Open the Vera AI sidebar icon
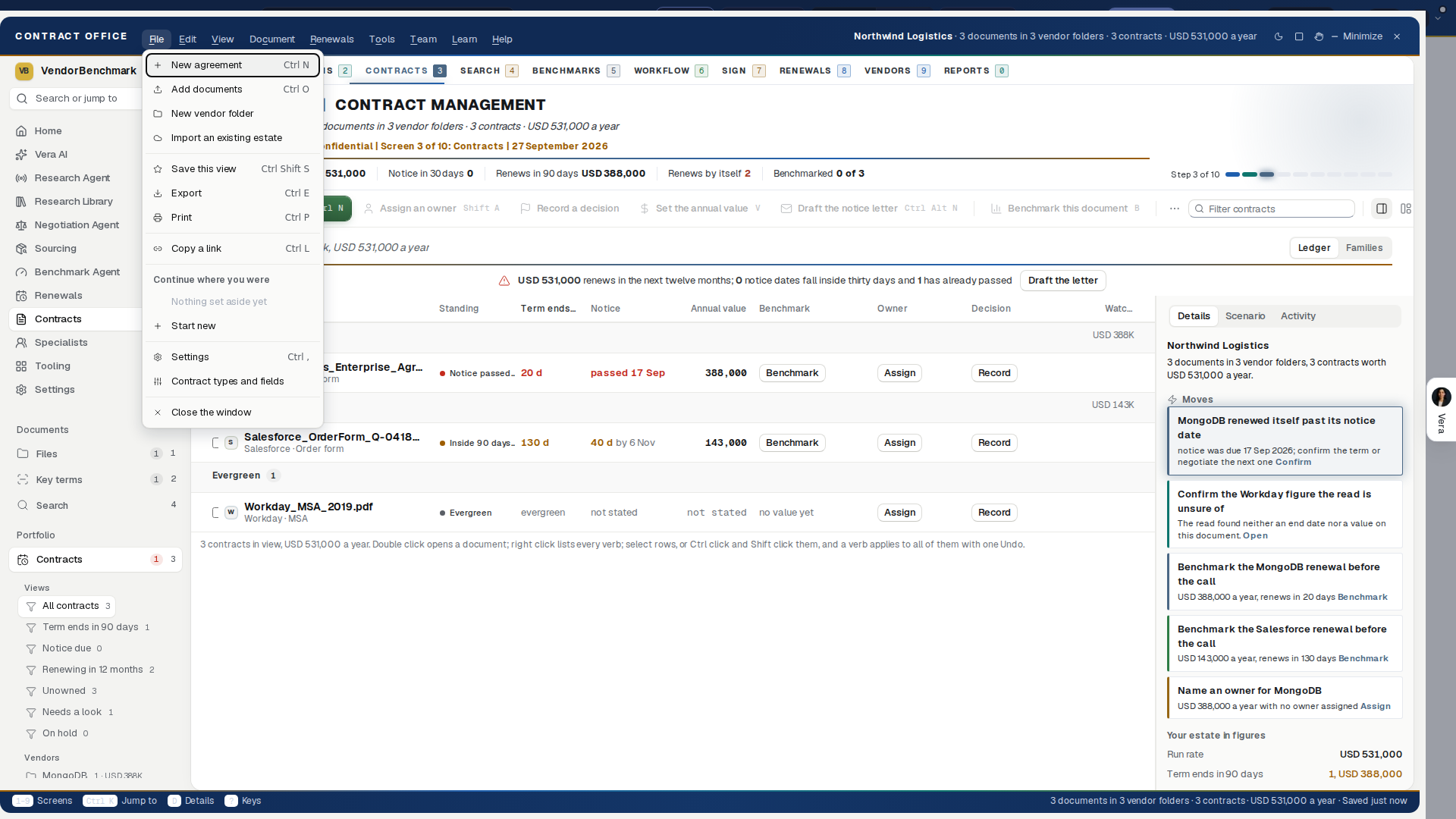This screenshot has width=1456, height=819. tap(21, 155)
